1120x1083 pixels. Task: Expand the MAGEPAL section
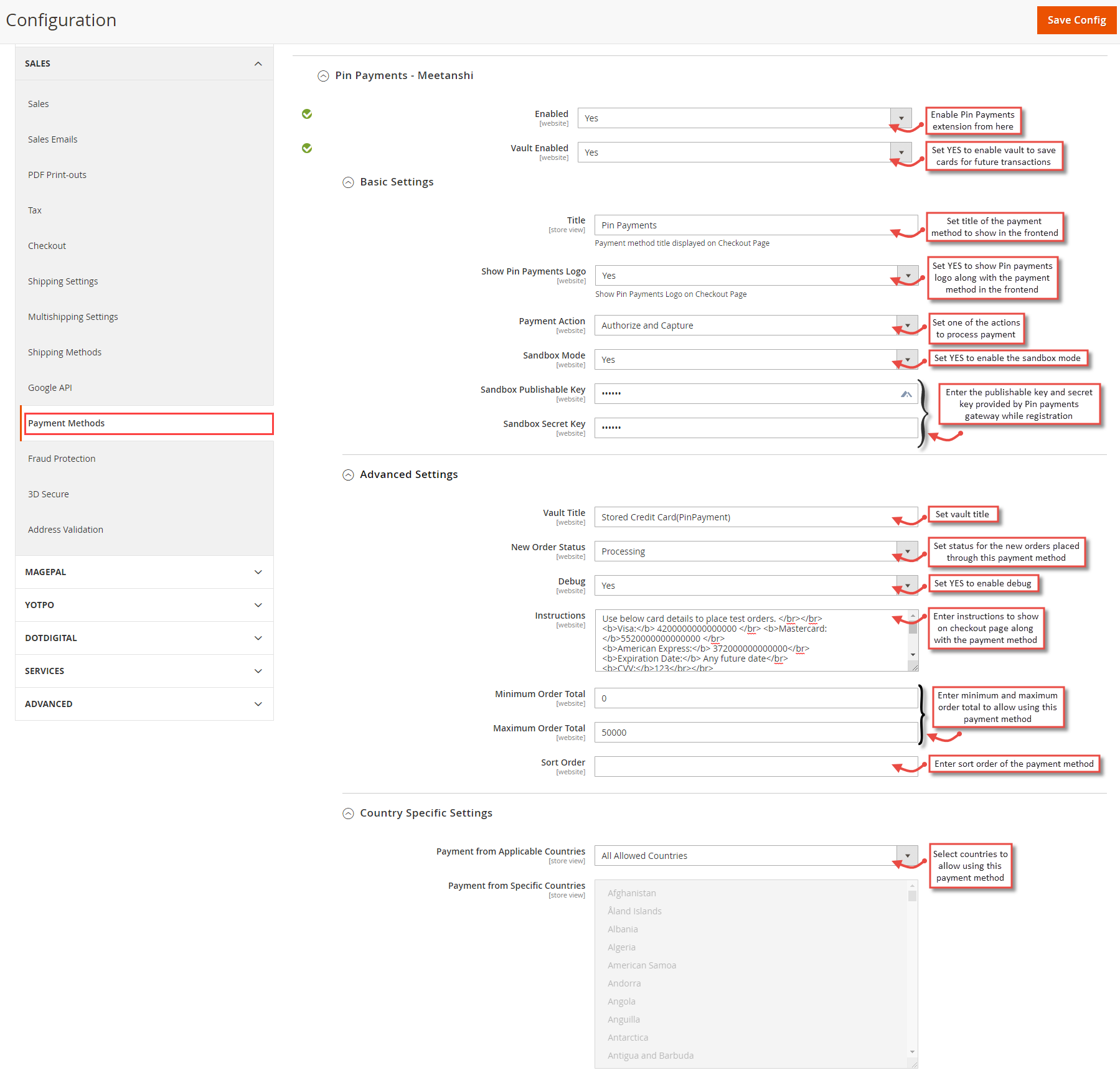tap(144, 572)
